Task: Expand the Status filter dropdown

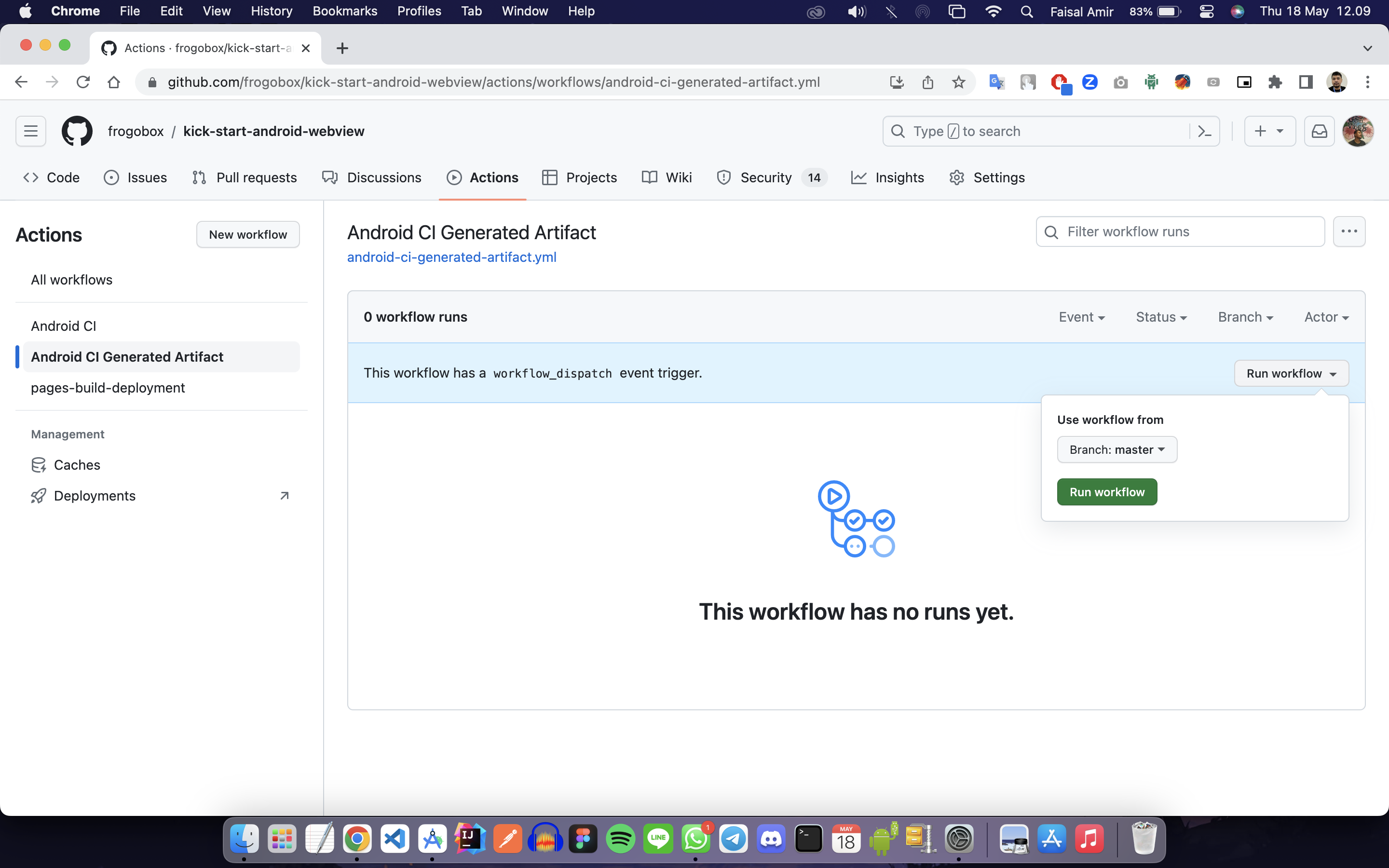Action: pyautogui.click(x=1160, y=317)
